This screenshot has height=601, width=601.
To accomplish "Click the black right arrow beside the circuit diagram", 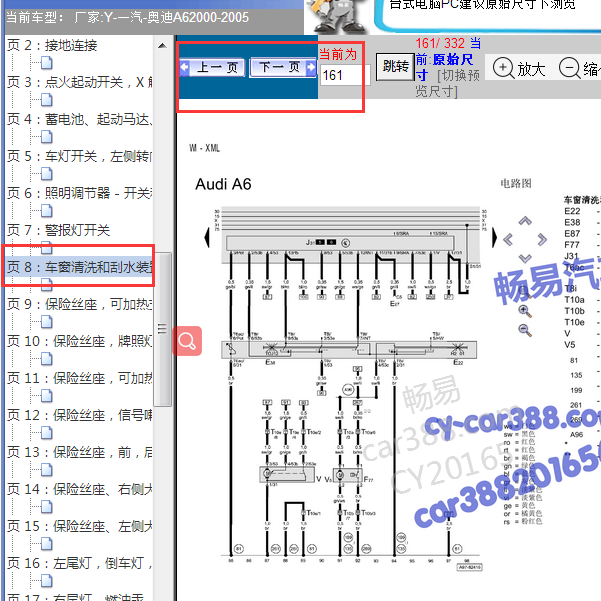I will coord(494,237).
